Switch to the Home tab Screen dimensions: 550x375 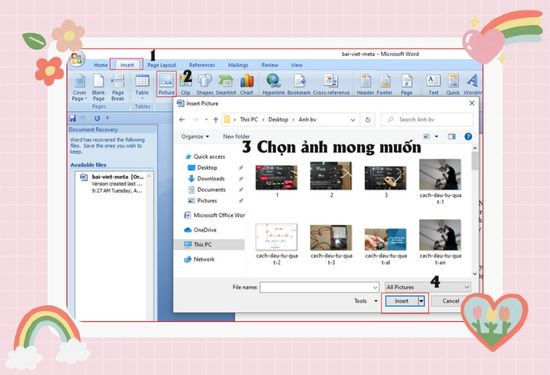[101, 65]
